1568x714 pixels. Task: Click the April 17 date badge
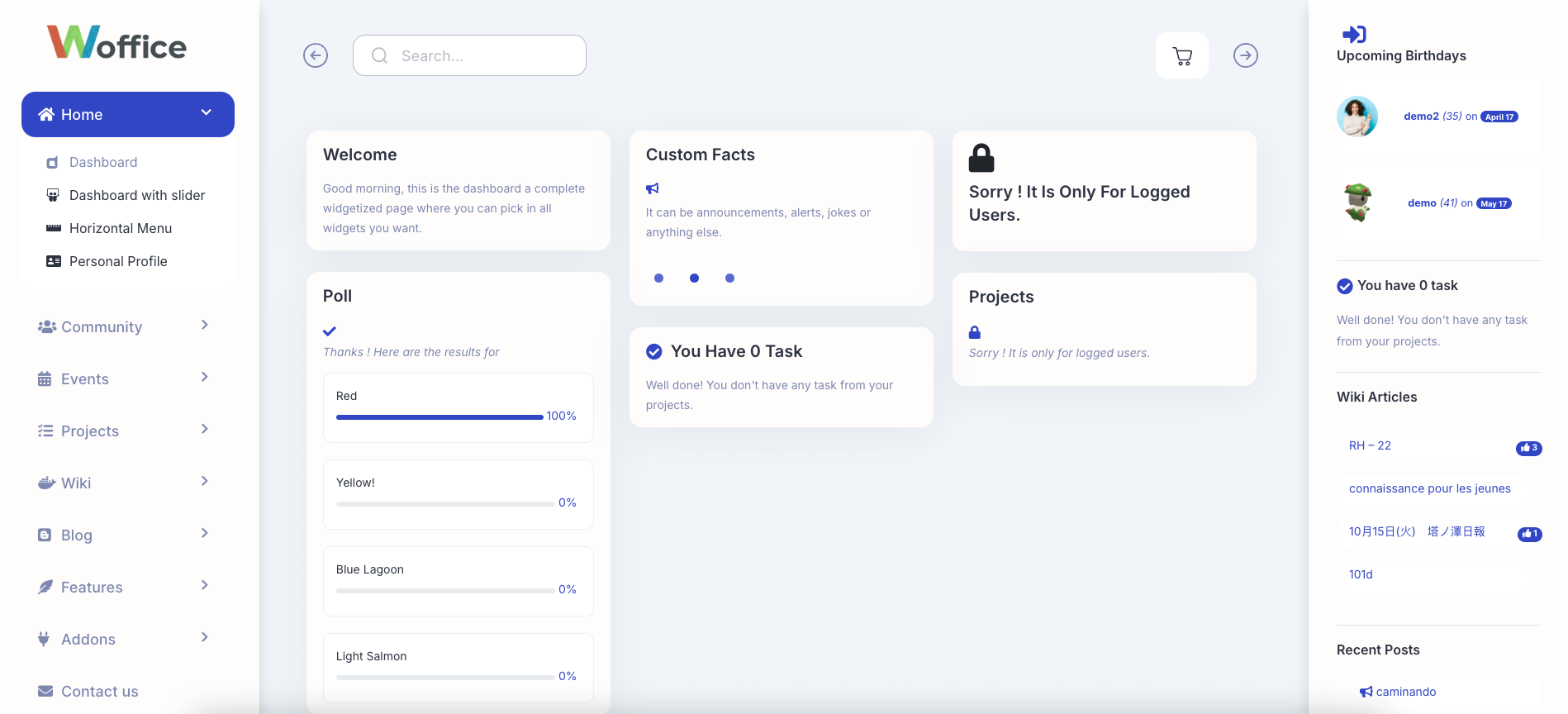tap(1499, 117)
